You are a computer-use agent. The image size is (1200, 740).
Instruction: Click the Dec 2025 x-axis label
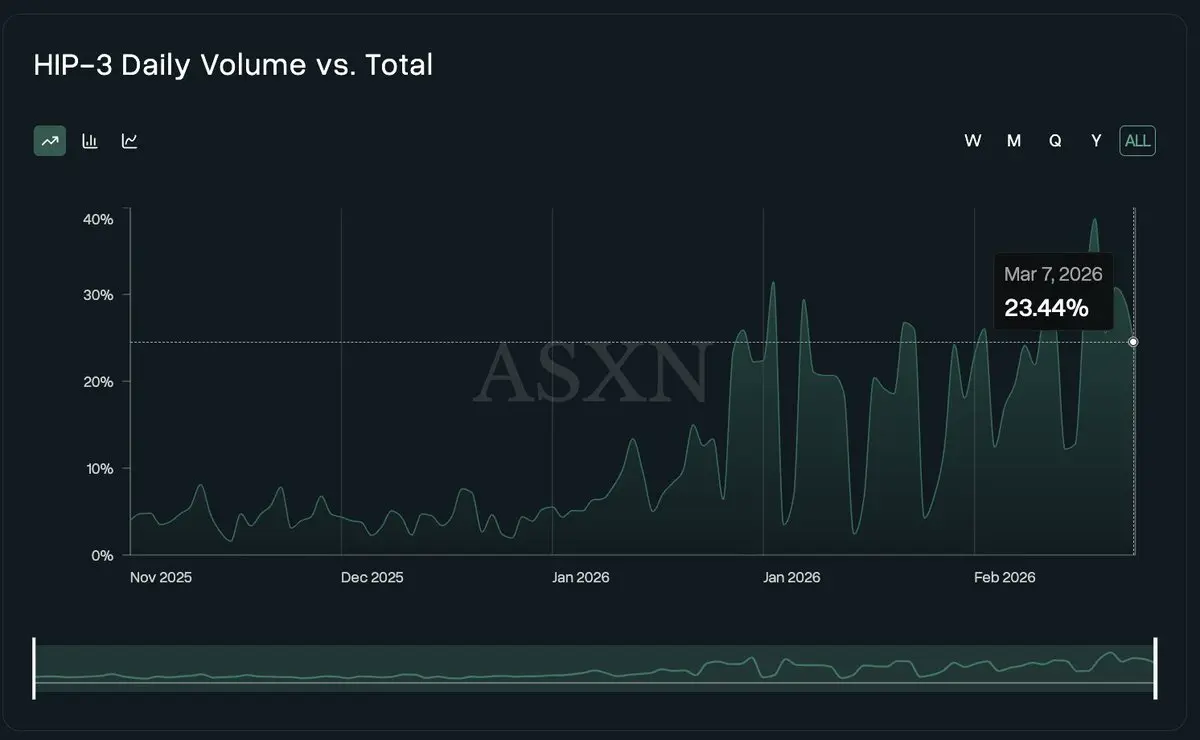pos(372,578)
